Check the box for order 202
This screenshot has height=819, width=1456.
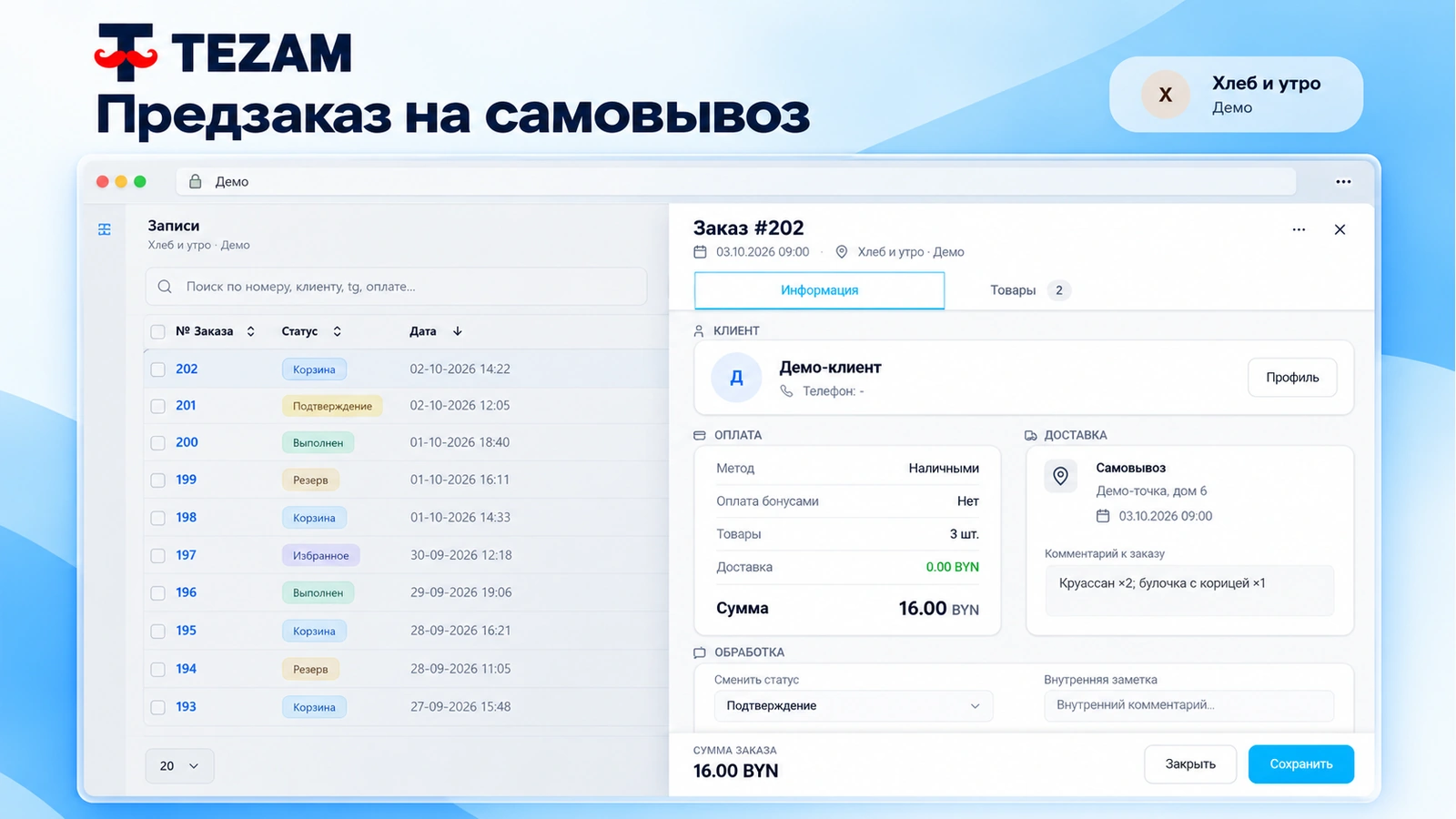click(157, 369)
